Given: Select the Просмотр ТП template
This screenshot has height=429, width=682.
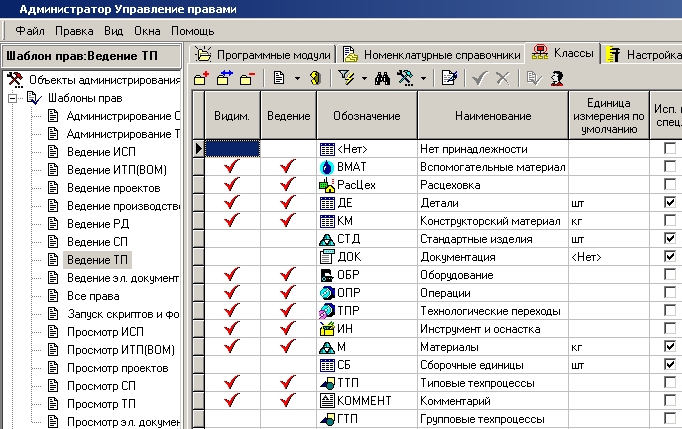Looking at the screenshot, I should tap(101, 404).
